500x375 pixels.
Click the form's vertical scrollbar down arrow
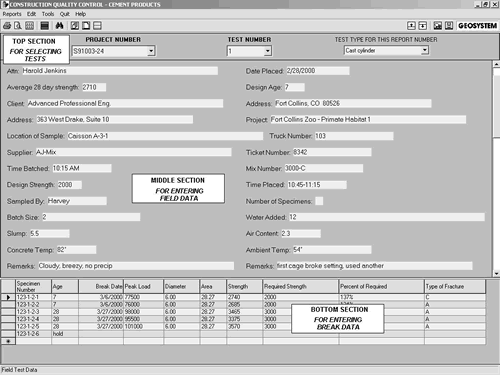click(496, 273)
